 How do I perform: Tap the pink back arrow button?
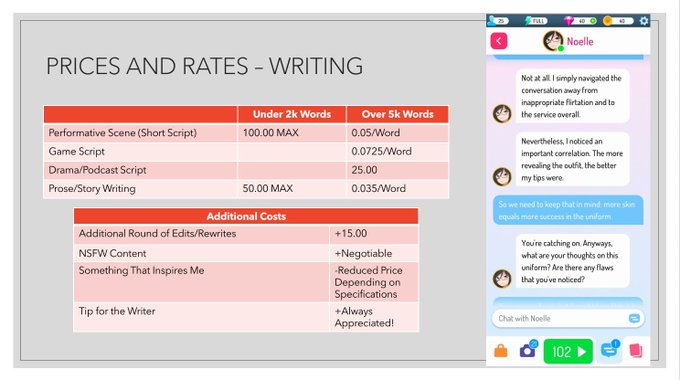coord(499,41)
